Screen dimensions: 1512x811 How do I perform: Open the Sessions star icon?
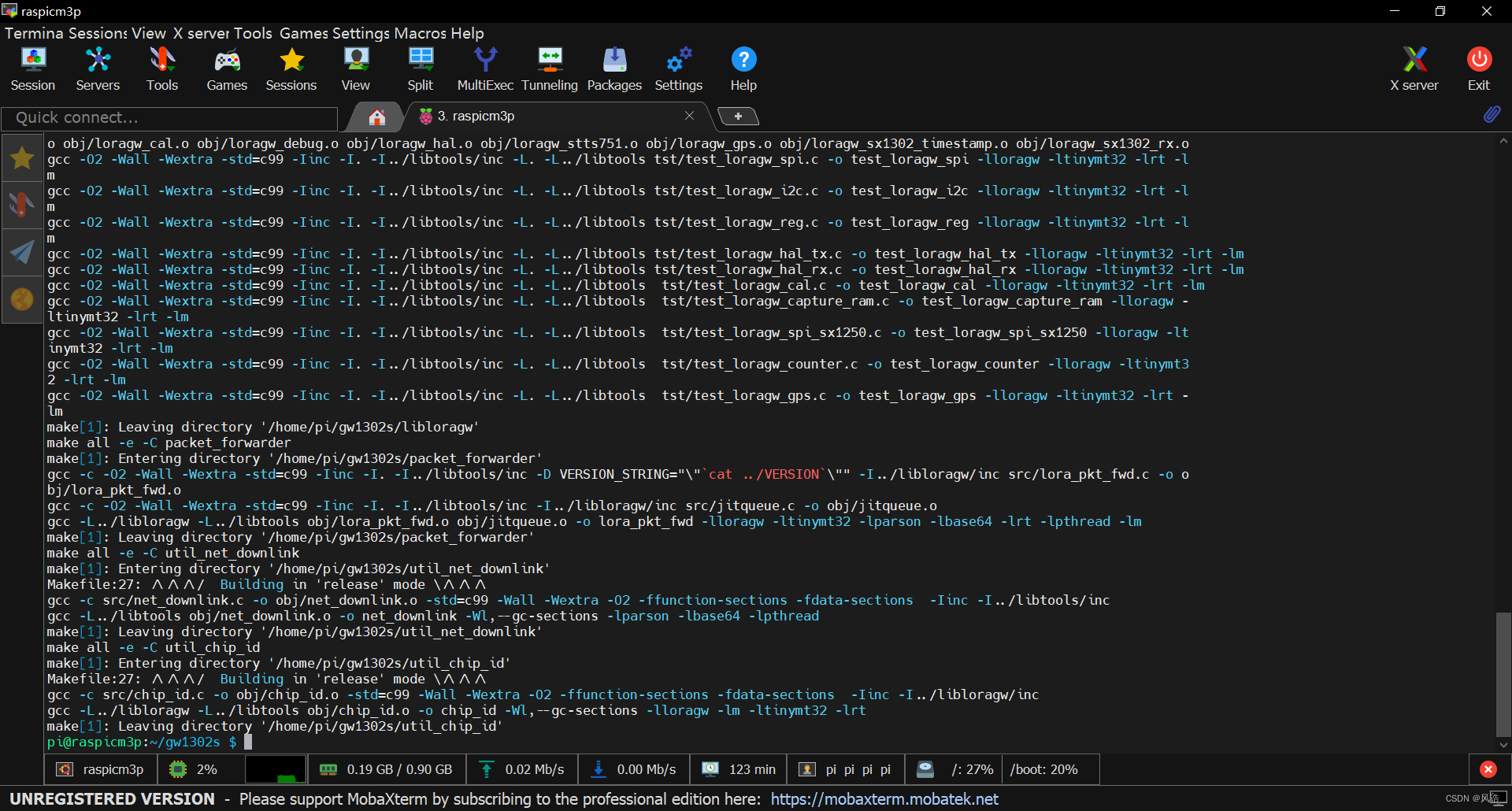(x=291, y=69)
